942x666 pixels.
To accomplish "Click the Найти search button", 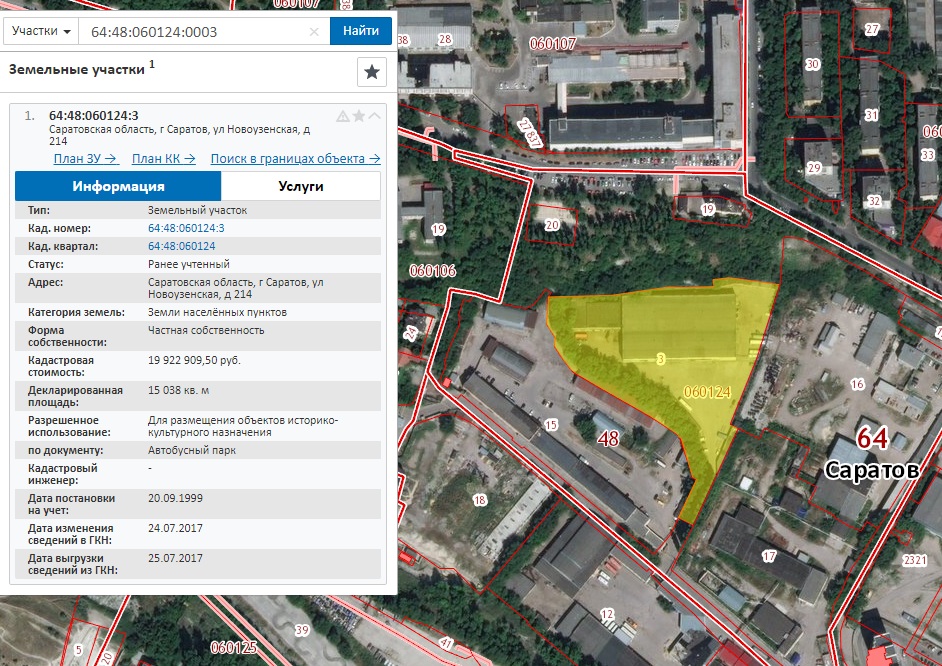I will [x=360, y=31].
